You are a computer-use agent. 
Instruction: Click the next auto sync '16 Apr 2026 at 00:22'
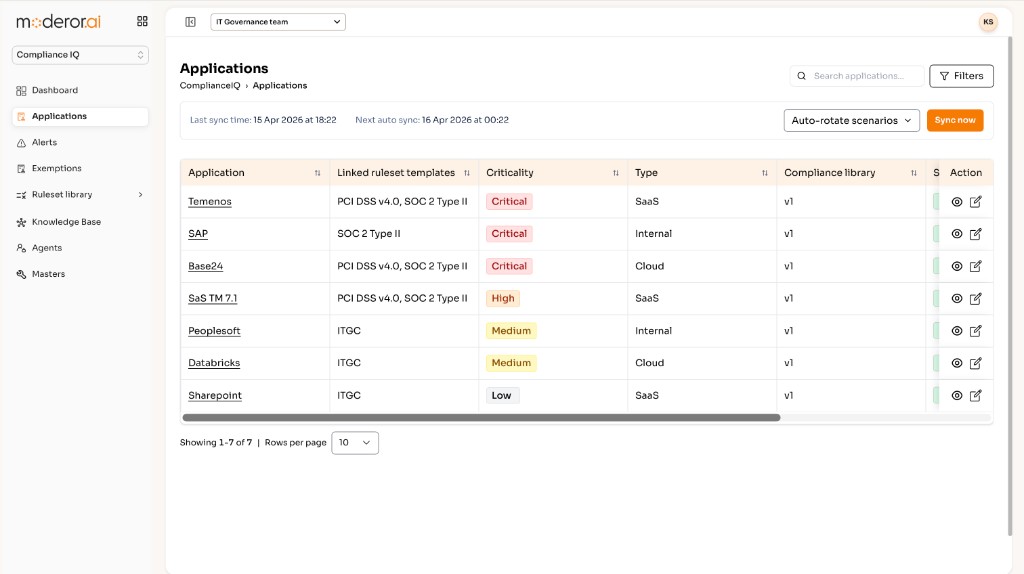point(465,120)
